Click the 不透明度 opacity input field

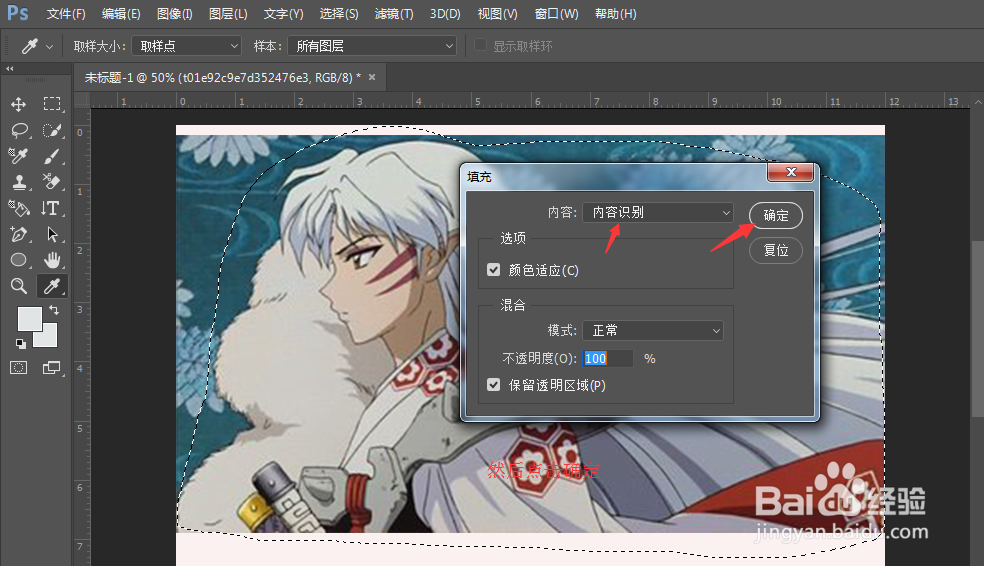(607, 358)
